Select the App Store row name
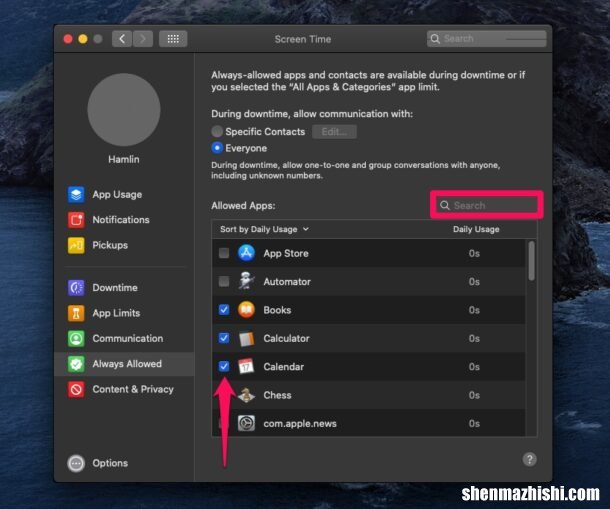 point(286,253)
